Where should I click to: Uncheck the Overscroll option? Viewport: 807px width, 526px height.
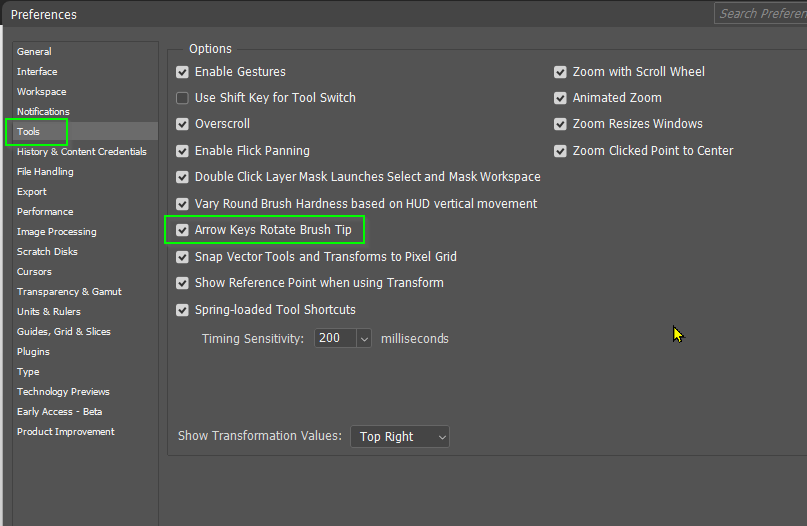182,124
